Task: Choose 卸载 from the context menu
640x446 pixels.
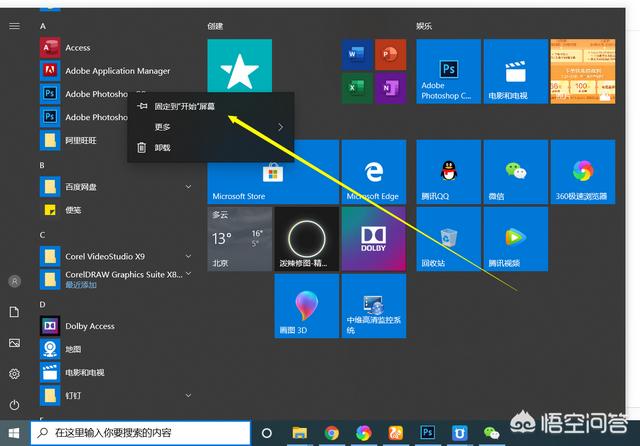Action: [x=211, y=148]
